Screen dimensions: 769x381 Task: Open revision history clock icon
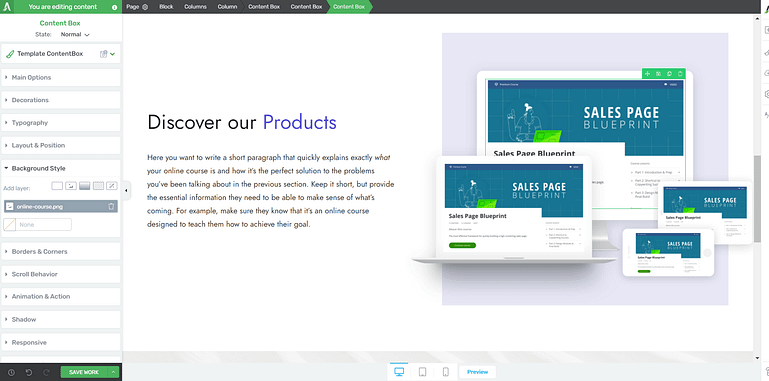point(11,373)
